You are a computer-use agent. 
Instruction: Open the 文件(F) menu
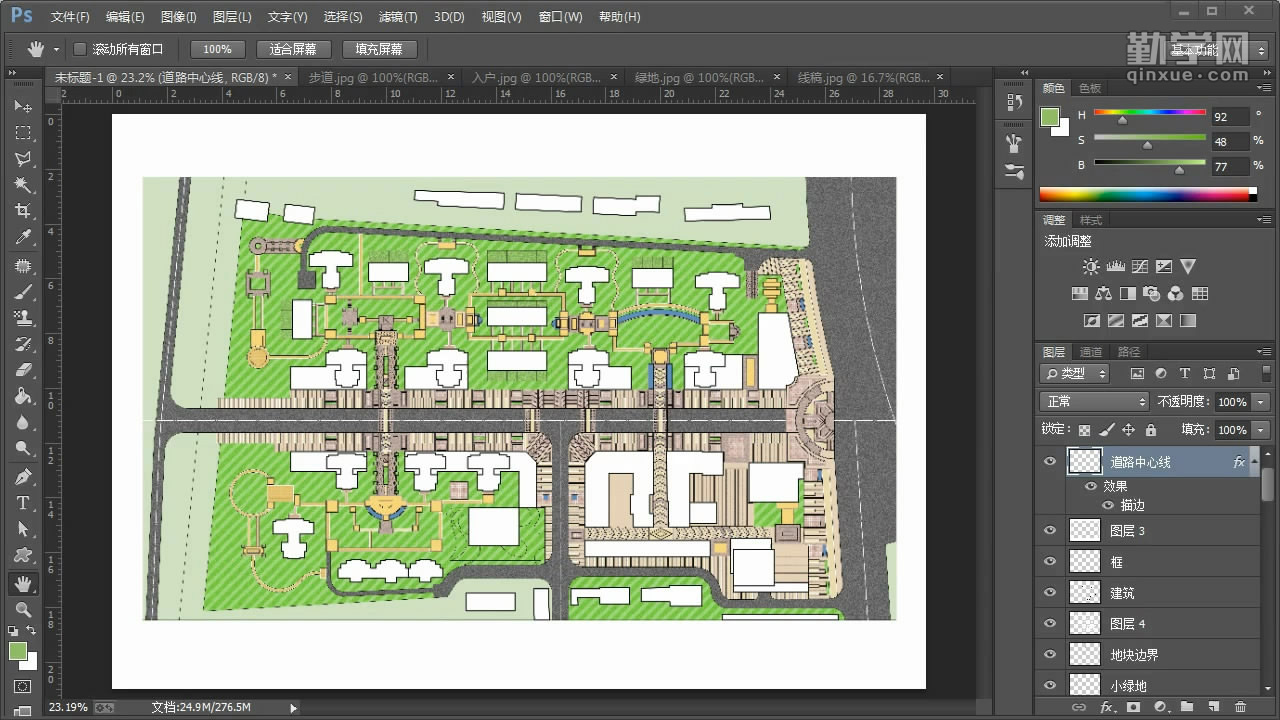(x=70, y=17)
